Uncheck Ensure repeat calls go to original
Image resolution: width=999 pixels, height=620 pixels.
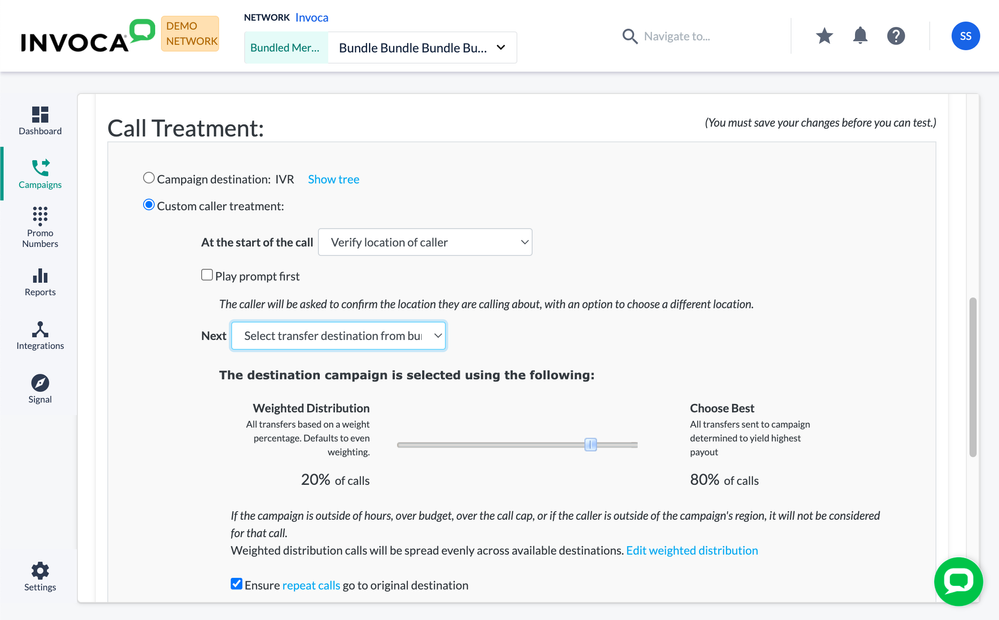[x=236, y=584]
